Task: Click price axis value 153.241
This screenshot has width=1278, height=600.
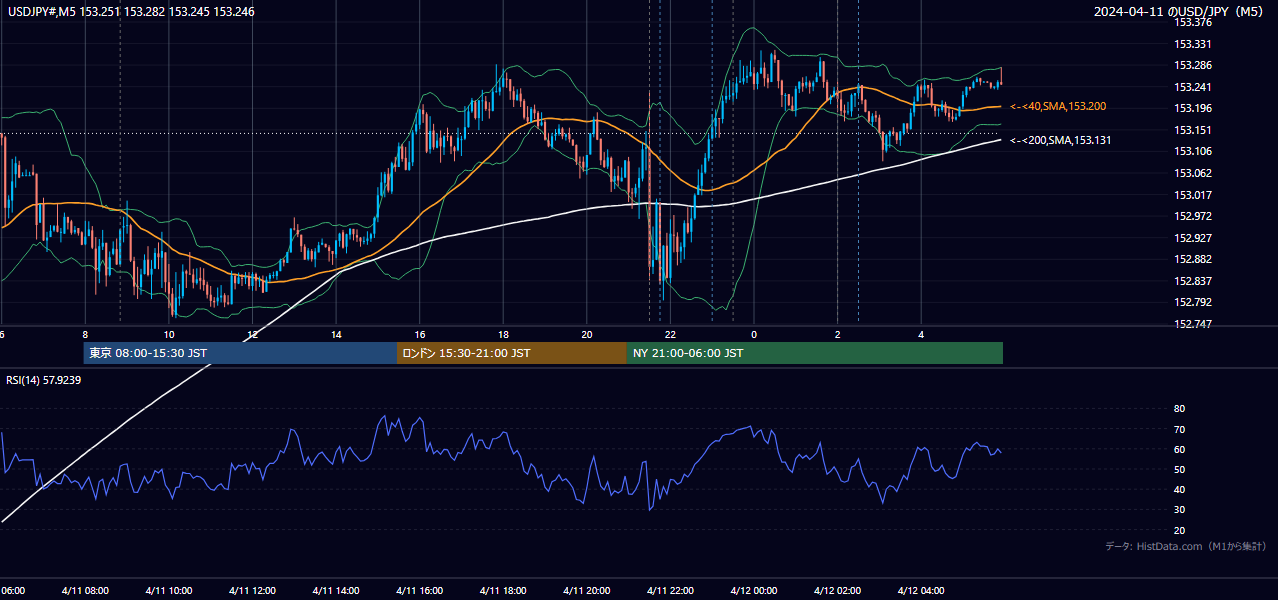Action: 1192,87
